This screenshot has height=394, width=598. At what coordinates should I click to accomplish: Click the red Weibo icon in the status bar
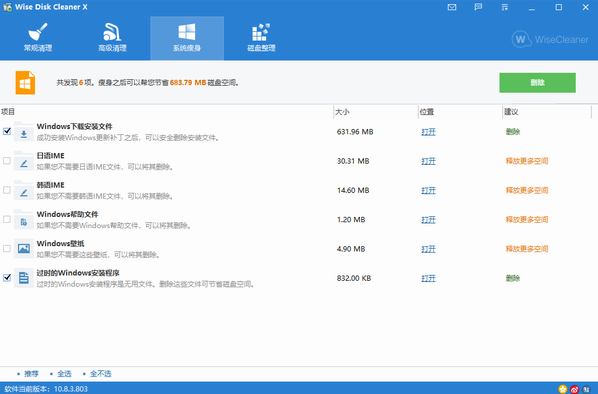[575, 389]
